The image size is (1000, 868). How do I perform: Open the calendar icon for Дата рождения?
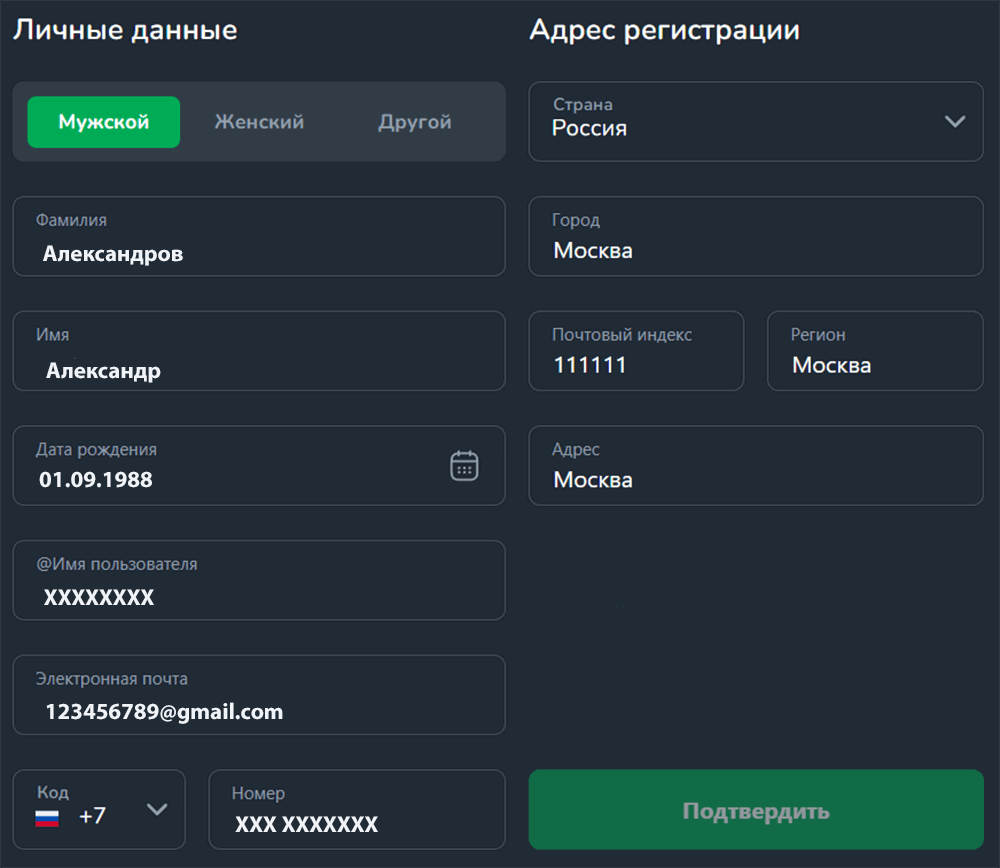click(464, 465)
